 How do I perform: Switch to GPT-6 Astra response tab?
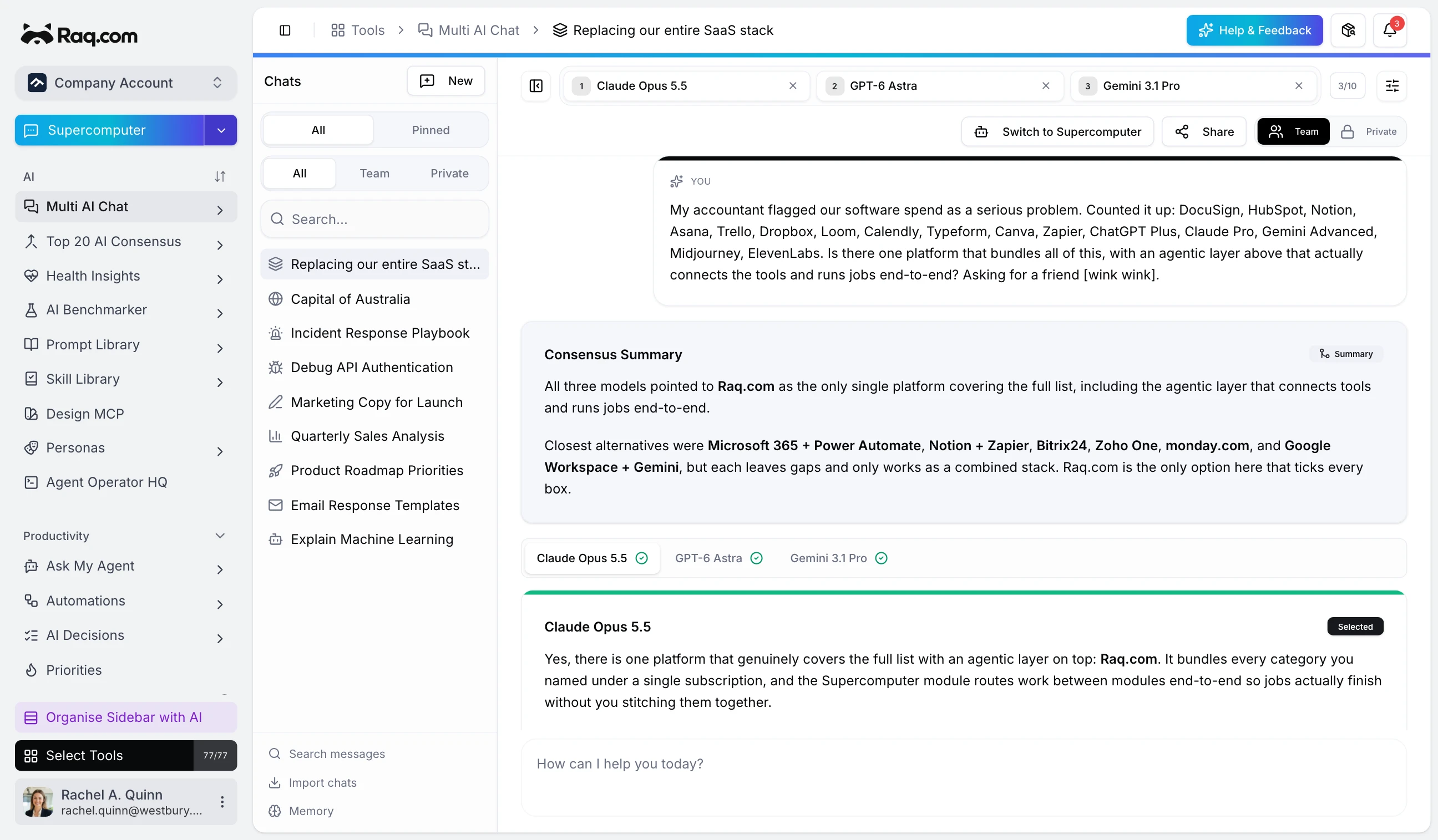718,558
